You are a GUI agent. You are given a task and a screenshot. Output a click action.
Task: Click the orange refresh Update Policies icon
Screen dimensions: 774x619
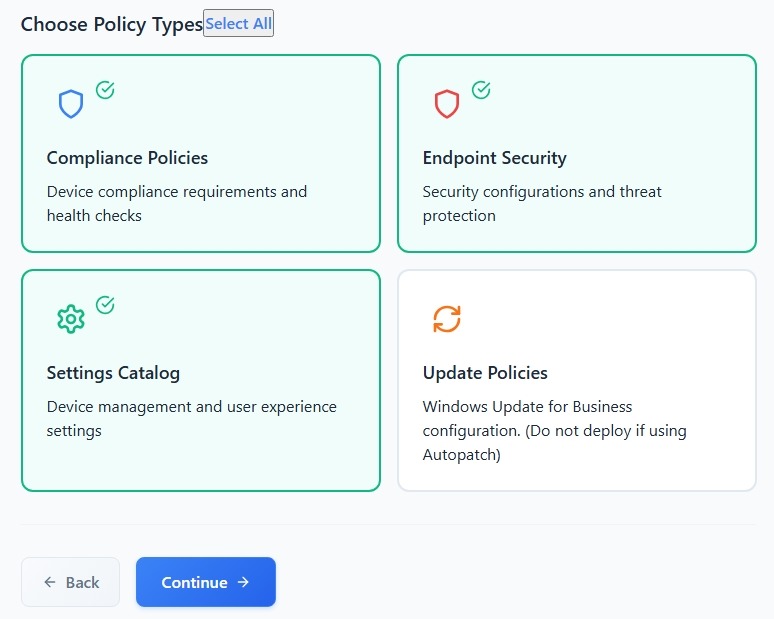click(447, 319)
